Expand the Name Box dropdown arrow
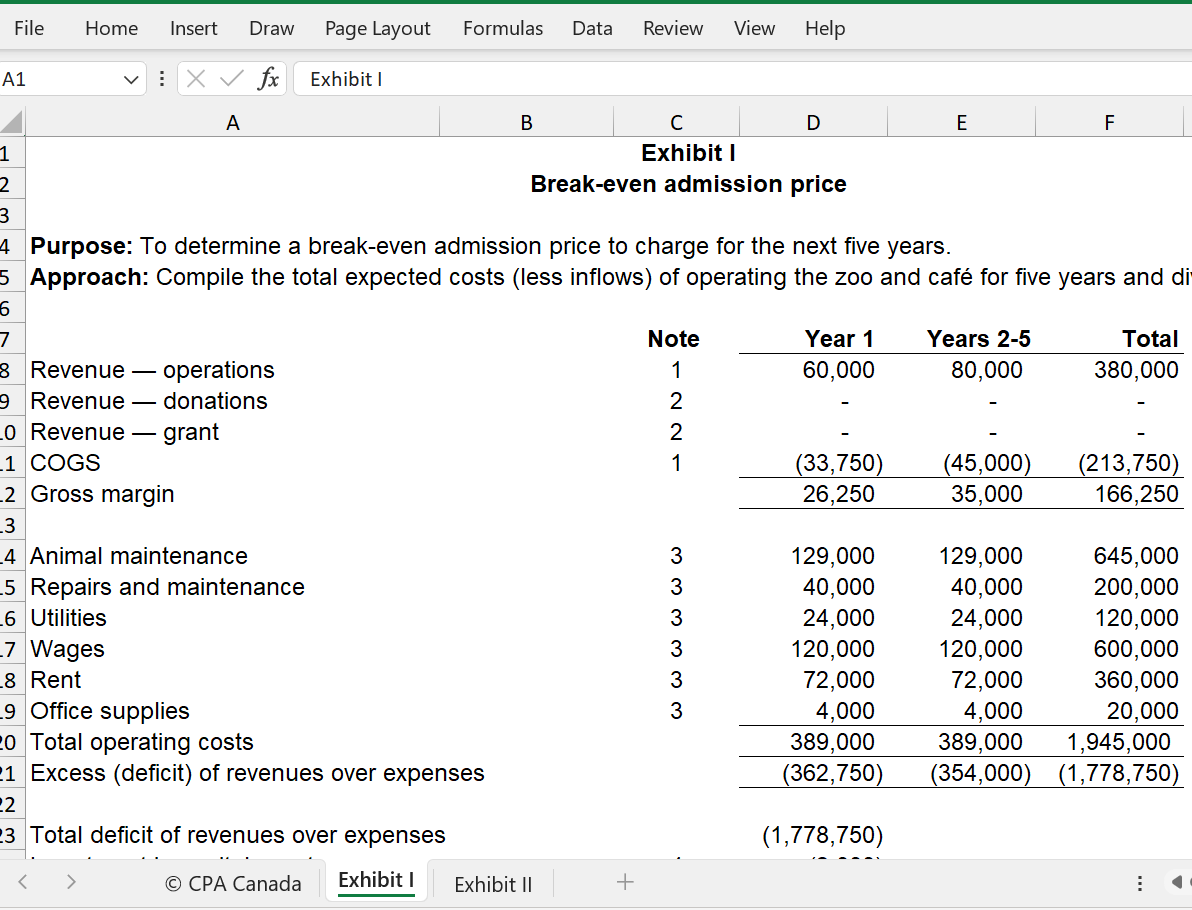The width and height of the screenshot is (1192, 910). [131, 79]
